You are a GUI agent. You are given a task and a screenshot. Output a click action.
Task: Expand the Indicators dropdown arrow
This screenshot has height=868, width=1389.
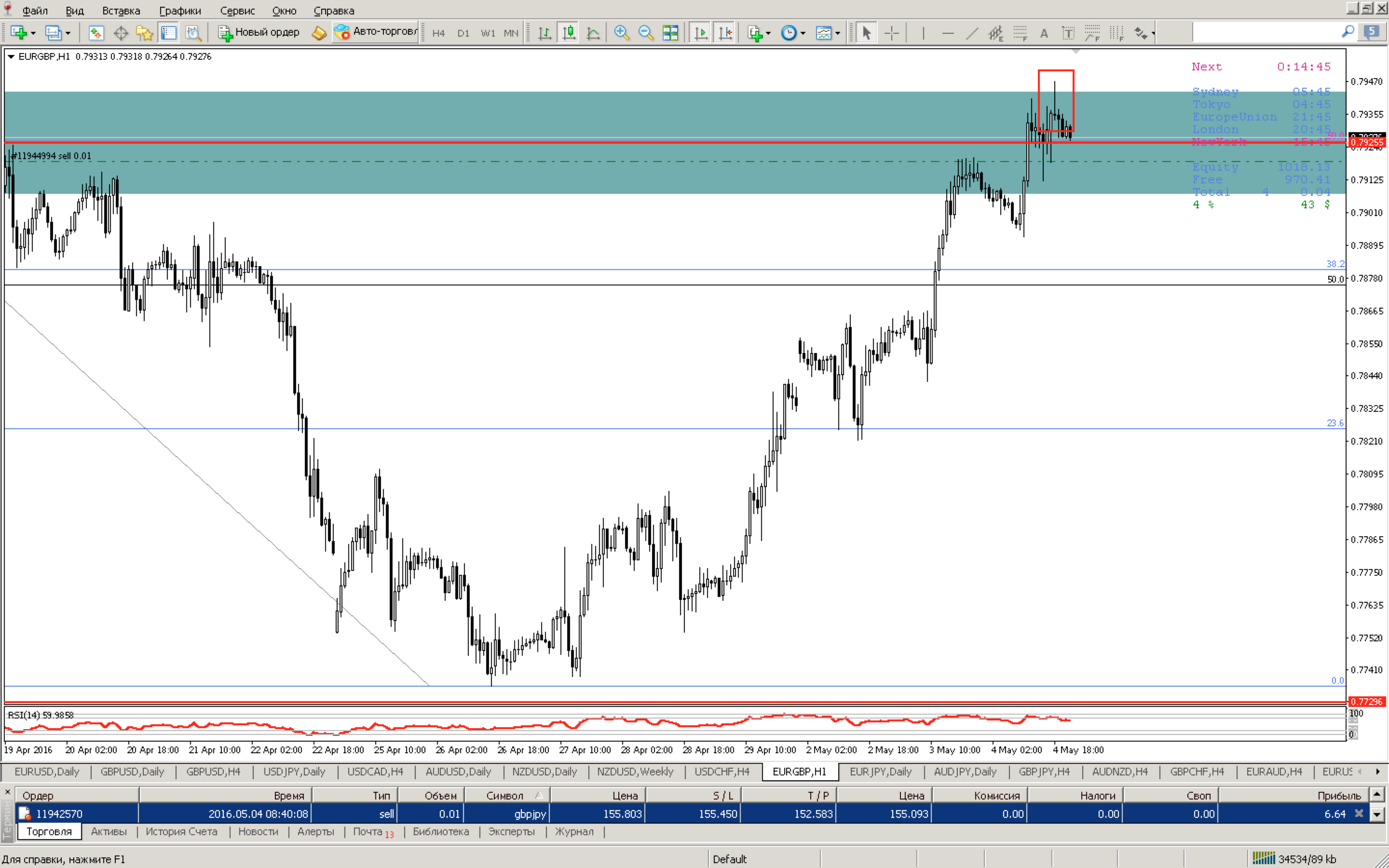(x=768, y=33)
